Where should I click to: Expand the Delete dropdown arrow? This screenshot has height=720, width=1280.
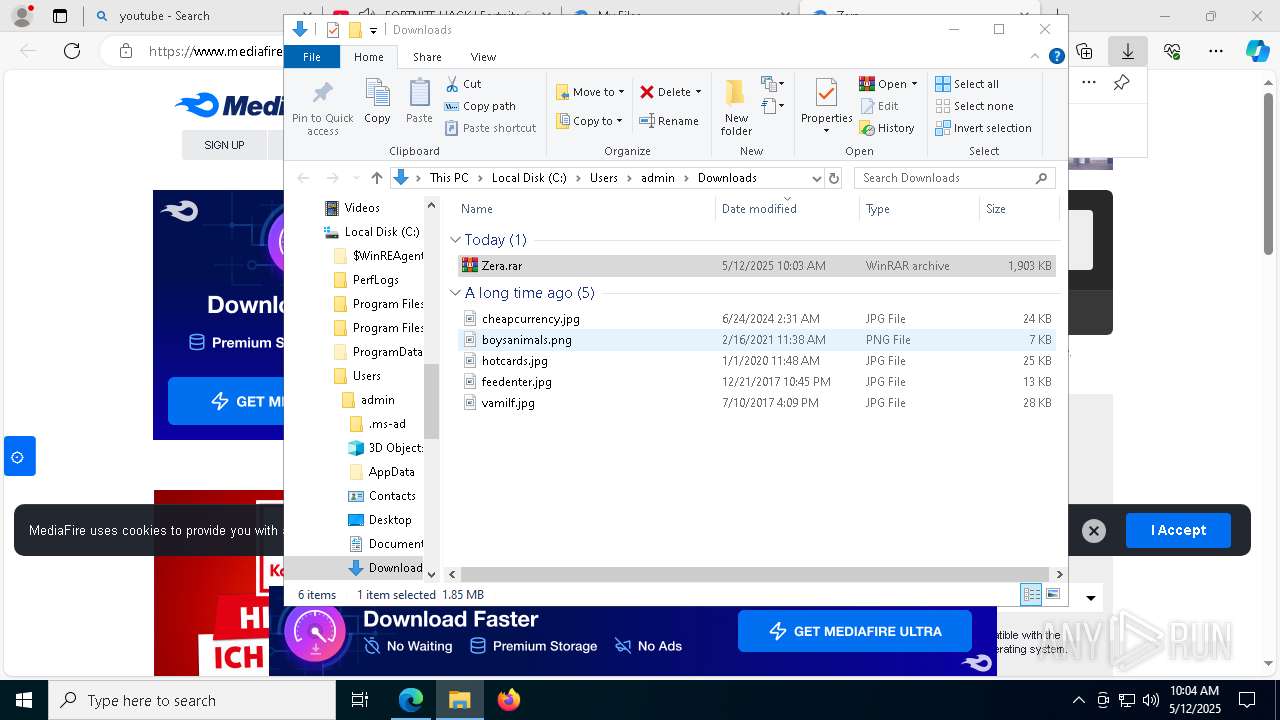click(x=698, y=92)
